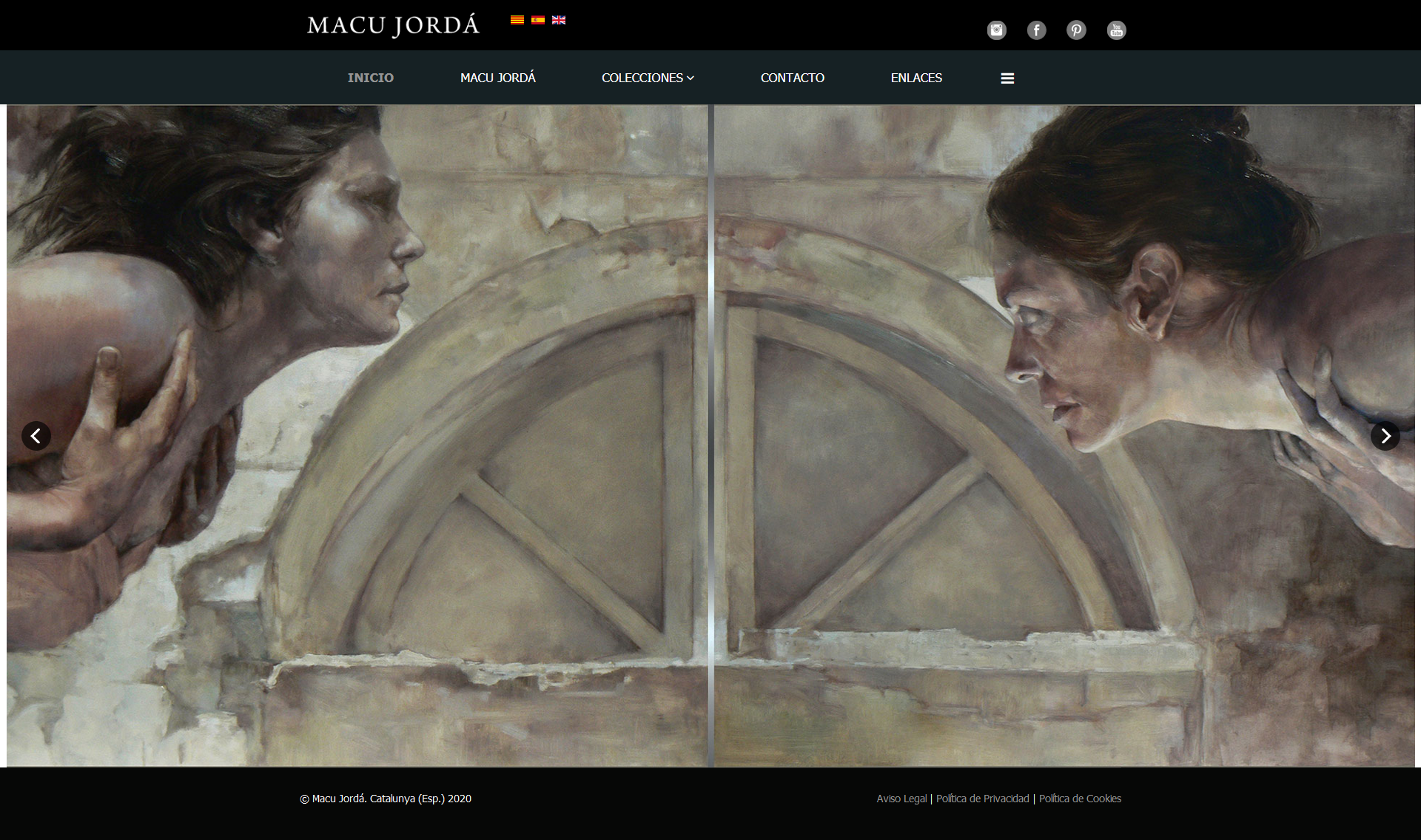Open the Aviso Legal footer link

click(901, 799)
